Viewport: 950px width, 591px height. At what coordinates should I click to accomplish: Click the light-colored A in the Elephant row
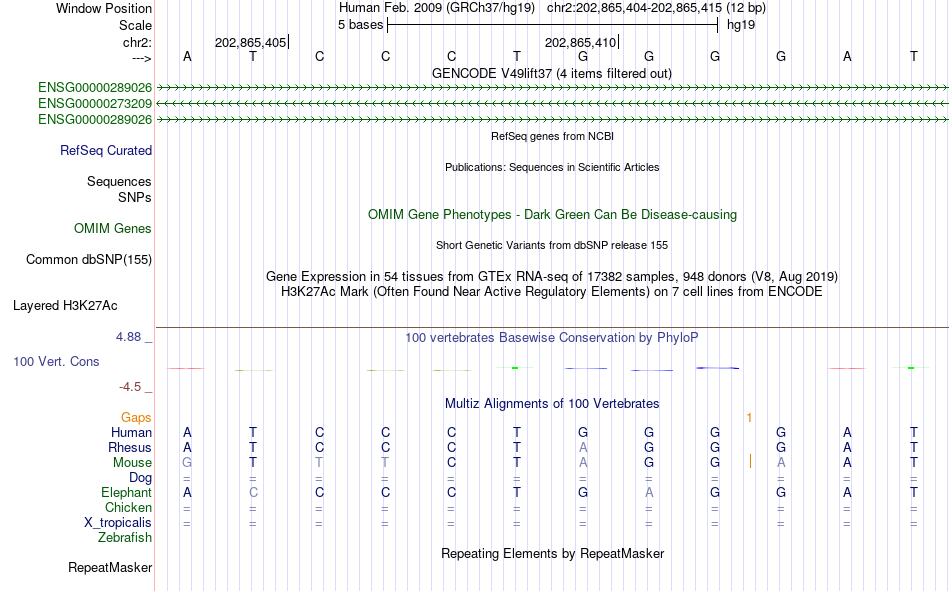tap(649, 492)
